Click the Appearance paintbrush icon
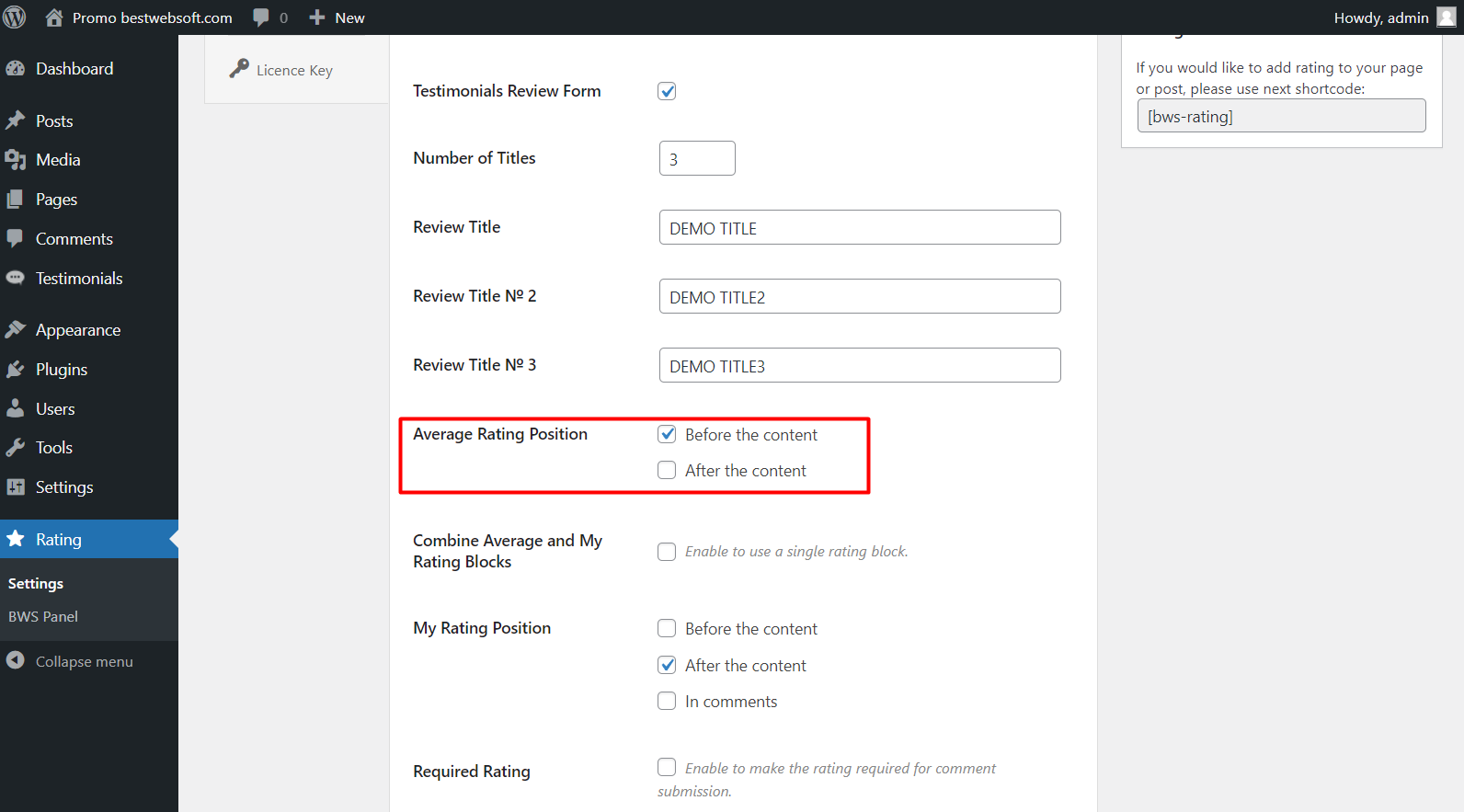1464x812 pixels. click(x=16, y=330)
